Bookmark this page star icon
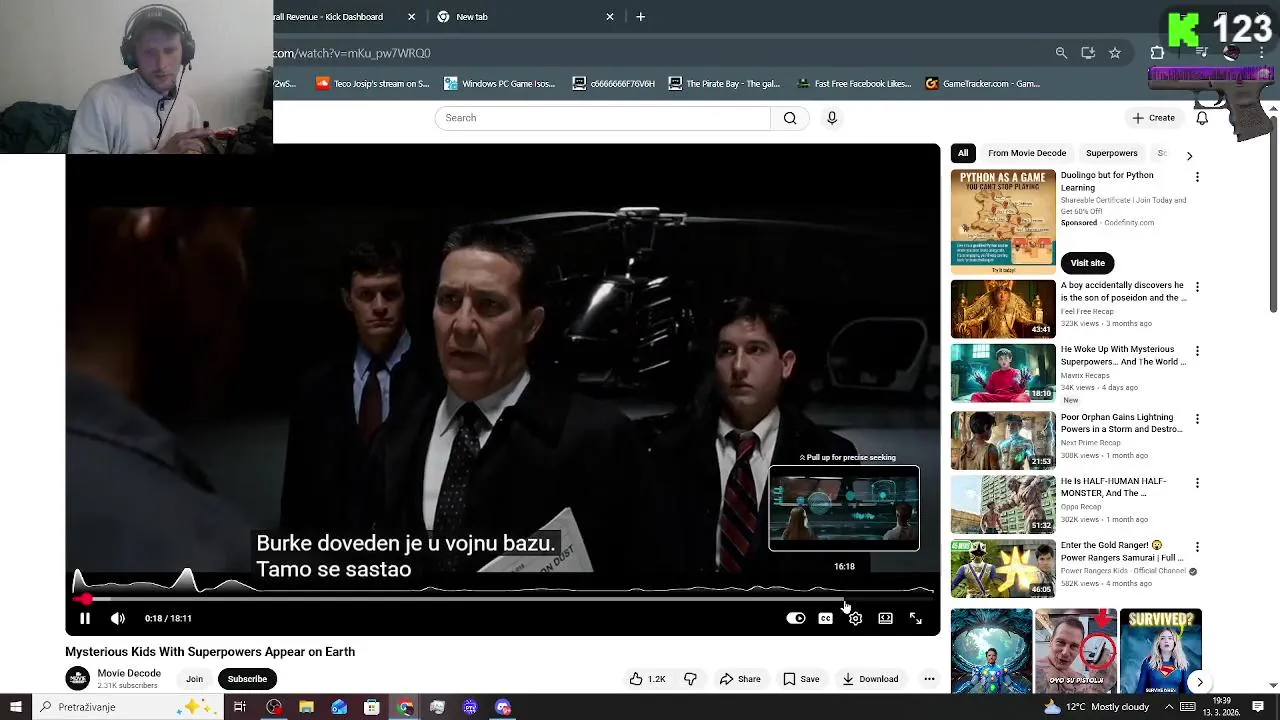This screenshot has width=1280, height=720. pos(1115,53)
